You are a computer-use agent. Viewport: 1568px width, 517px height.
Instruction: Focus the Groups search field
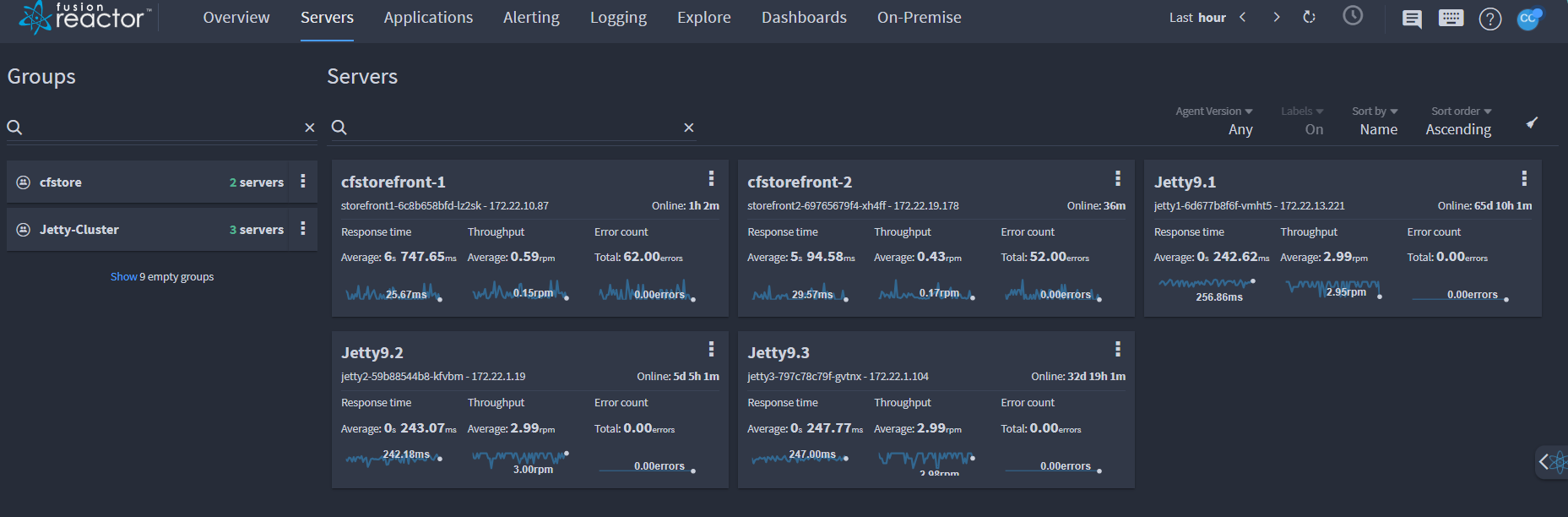pyautogui.click(x=162, y=128)
